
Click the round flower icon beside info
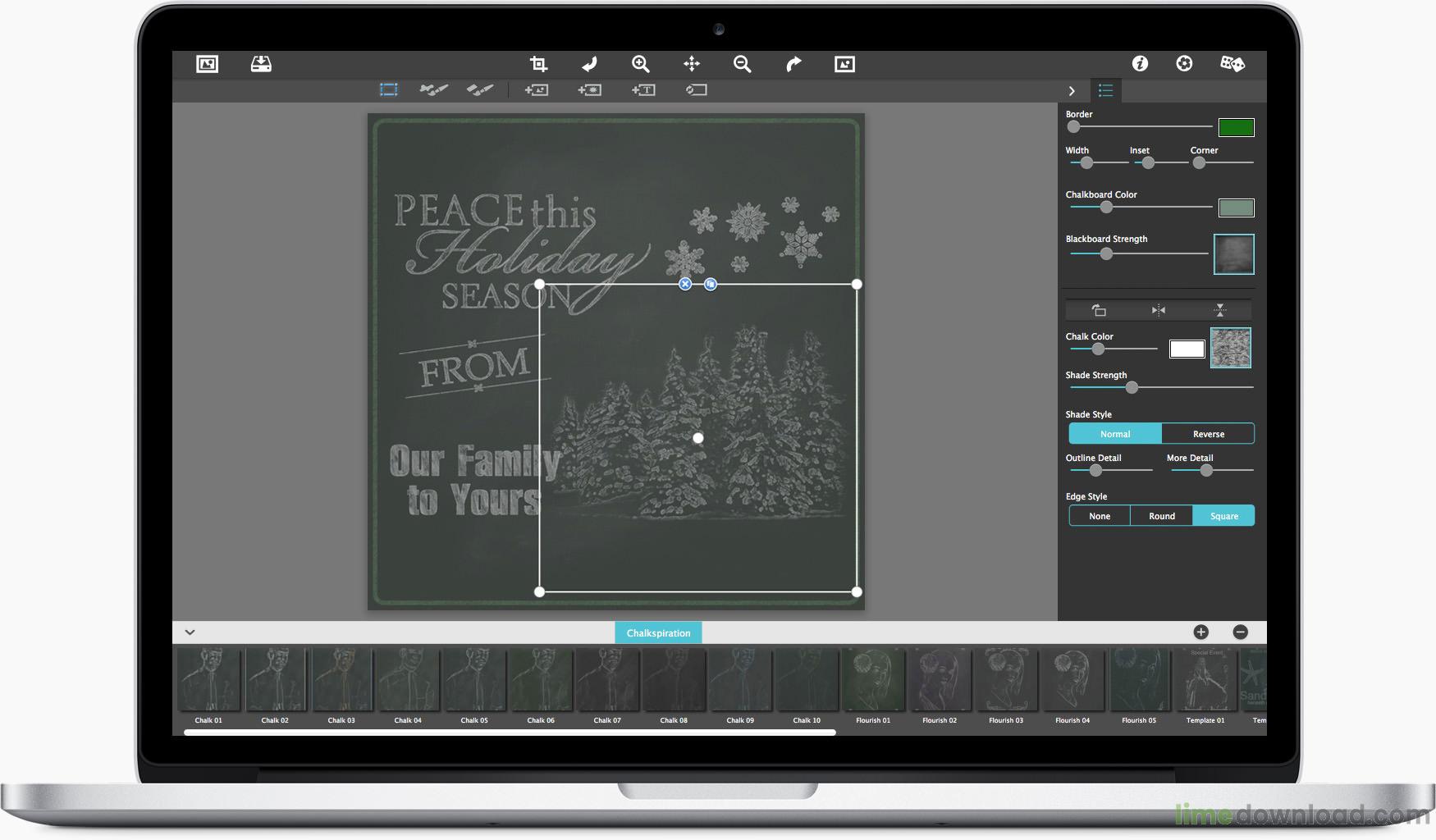point(1184,63)
